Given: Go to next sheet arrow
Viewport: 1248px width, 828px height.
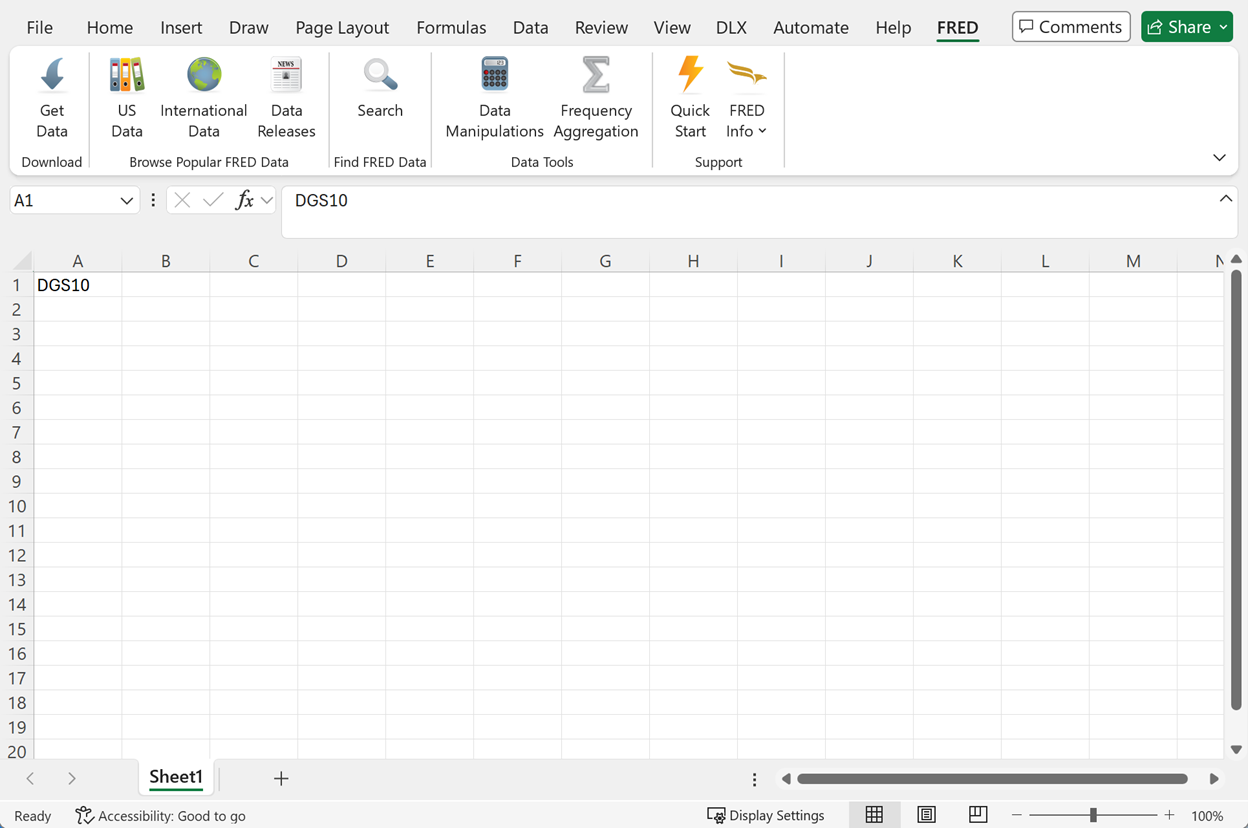Looking at the screenshot, I should tap(72, 778).
